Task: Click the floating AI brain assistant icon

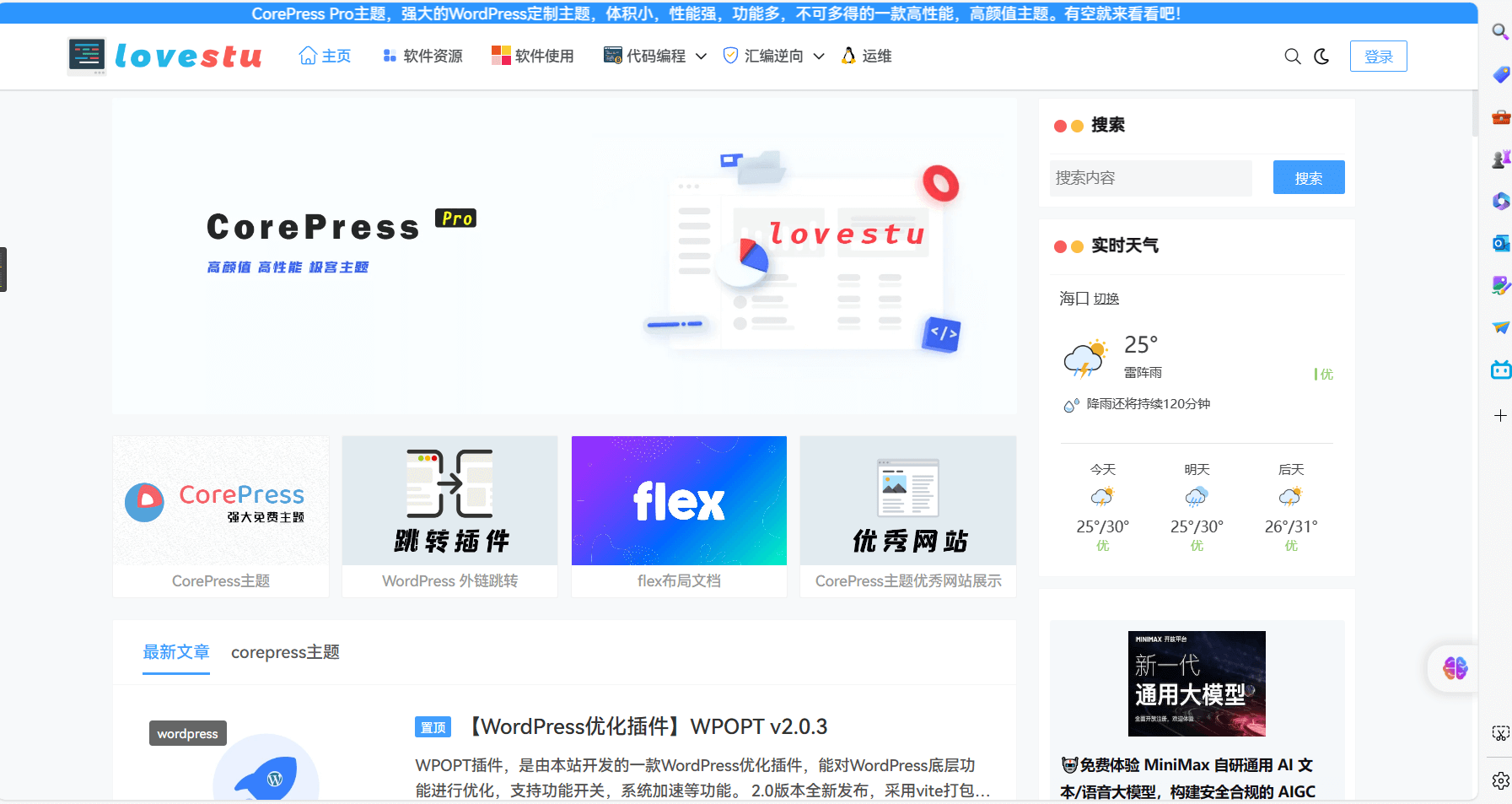Action: click(x=1456, y=668)
